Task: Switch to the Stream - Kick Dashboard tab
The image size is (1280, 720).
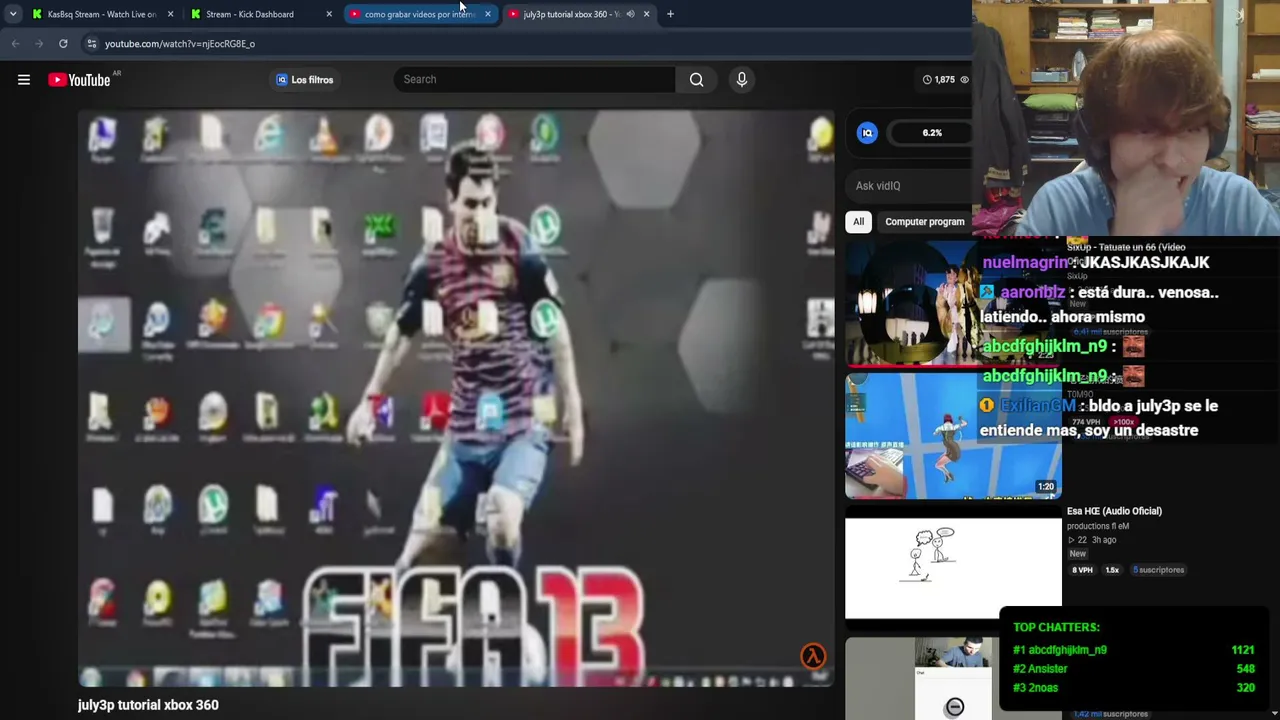Action: point(250,14)
